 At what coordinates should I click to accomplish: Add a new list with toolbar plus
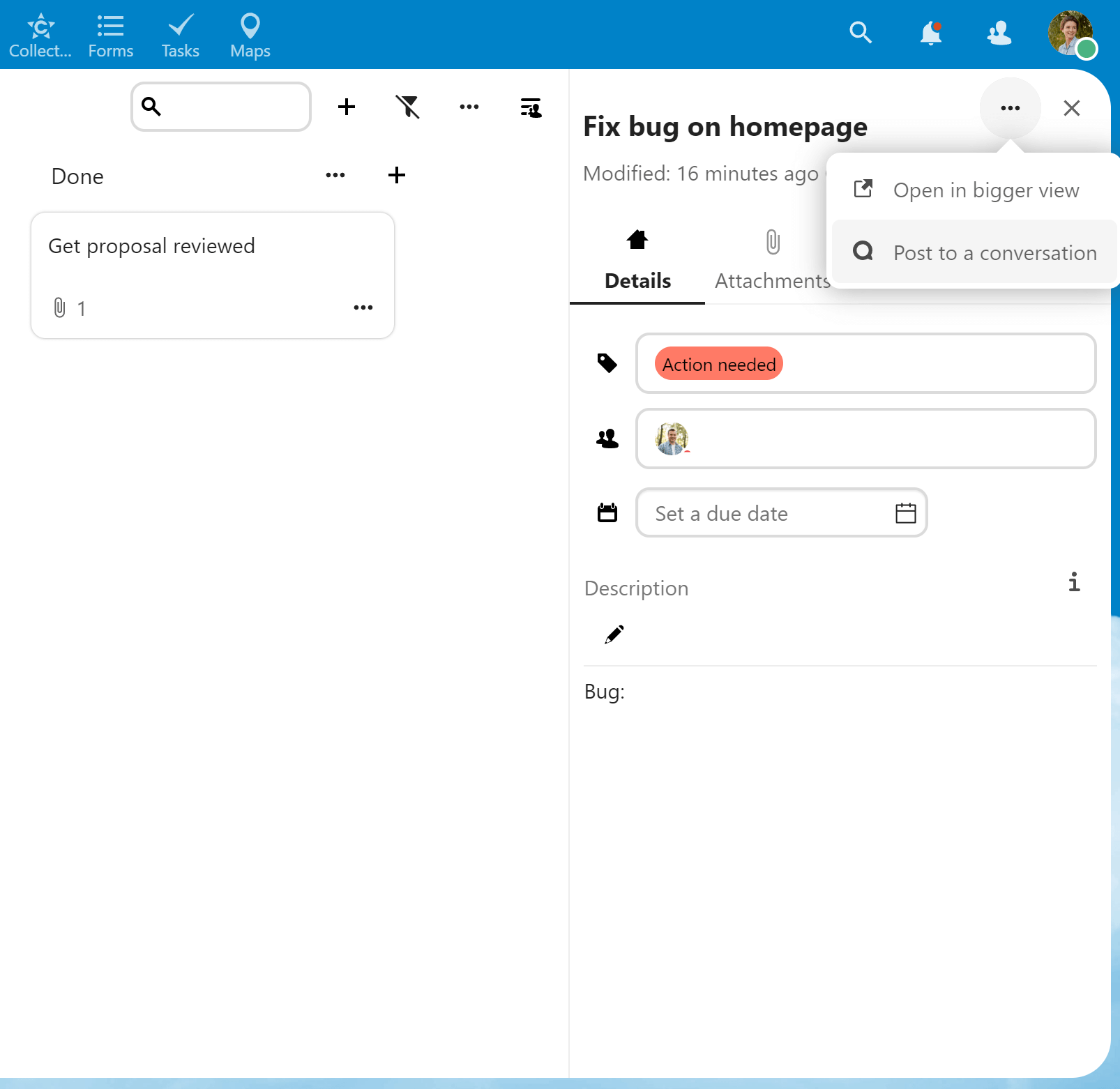coord(347,107)
